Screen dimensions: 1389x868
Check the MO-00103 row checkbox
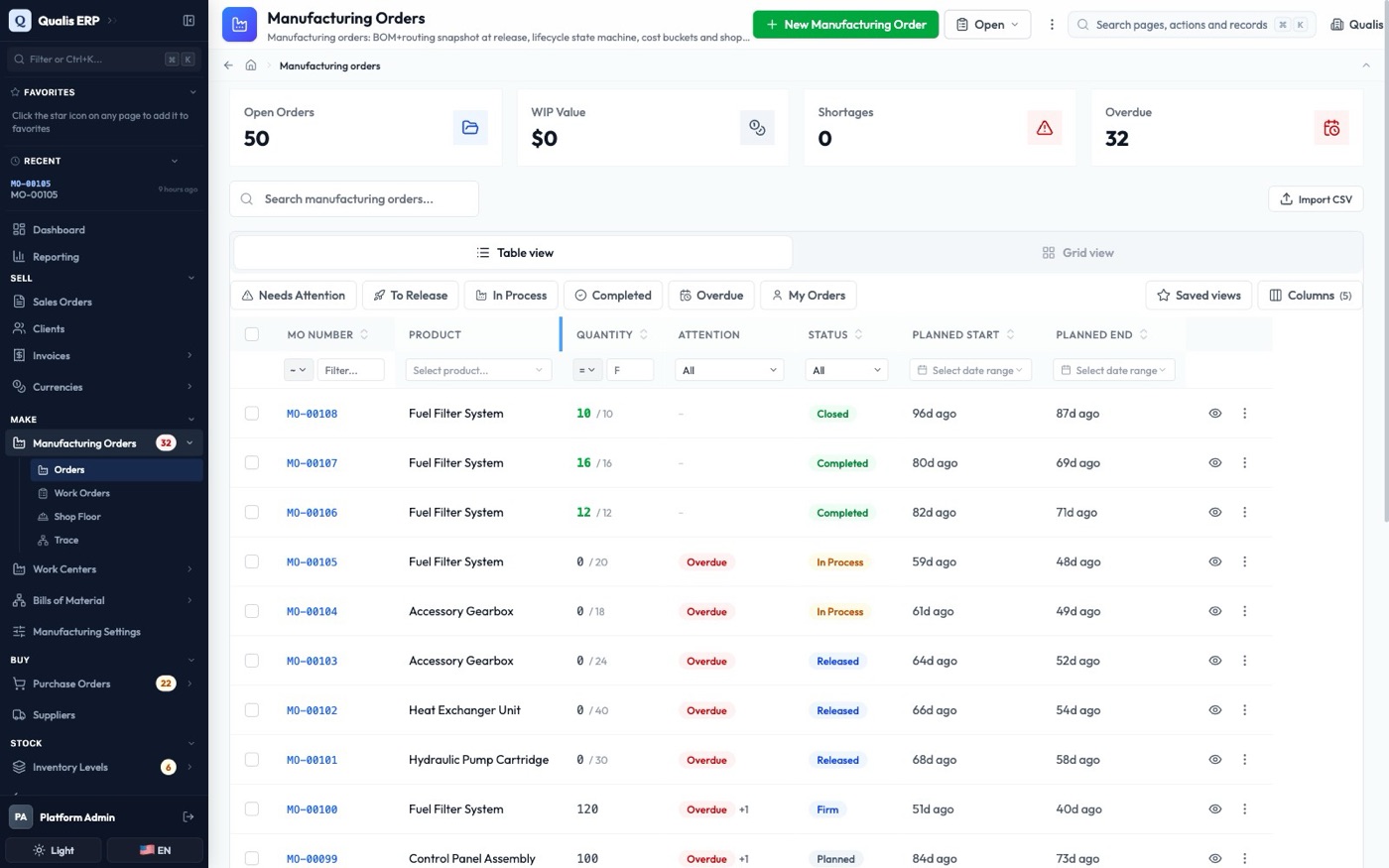point(252,661)
